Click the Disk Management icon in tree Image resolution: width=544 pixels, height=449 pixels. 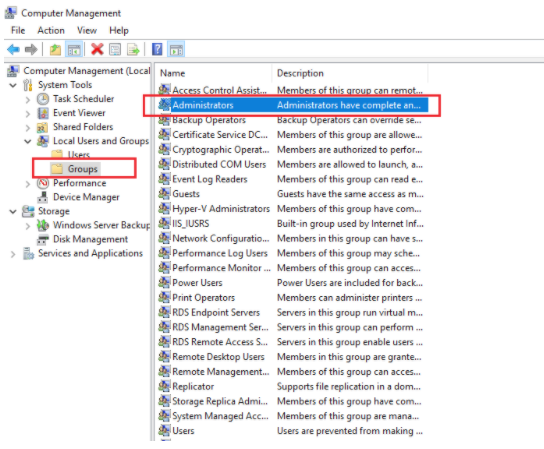43,239
